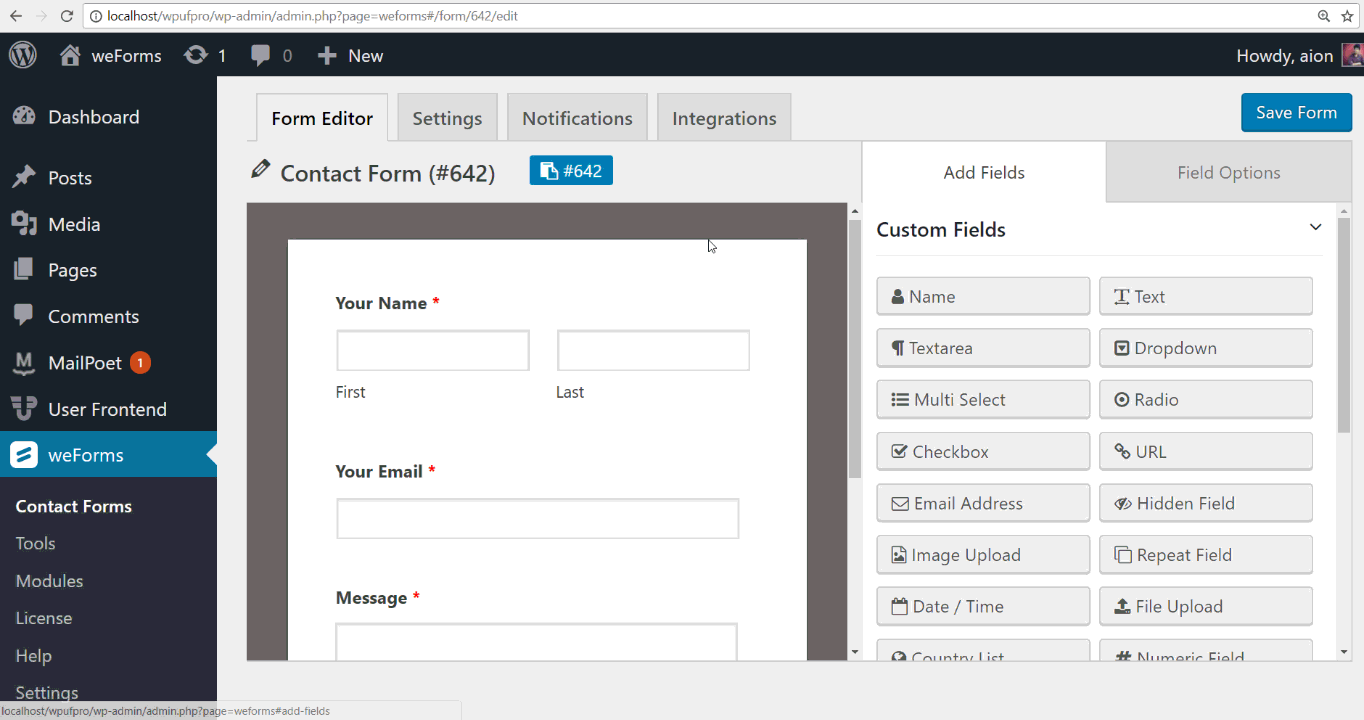Add an Image Upload field
Viewport: 1364px width, 720px height.
(983, 554)
